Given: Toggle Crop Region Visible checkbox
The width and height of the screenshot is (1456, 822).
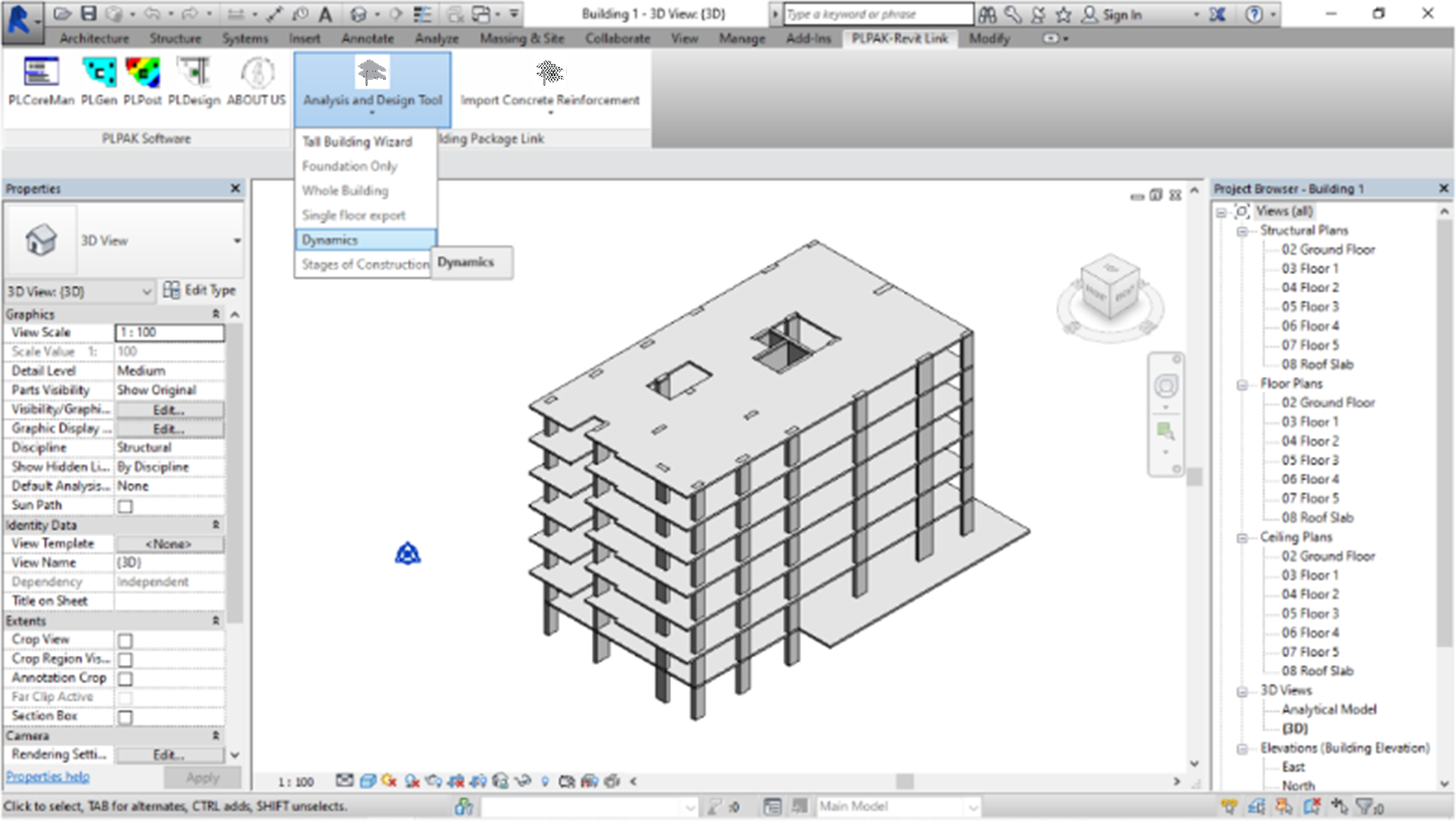Looking at the screenshot, I should tap(125, 659).
